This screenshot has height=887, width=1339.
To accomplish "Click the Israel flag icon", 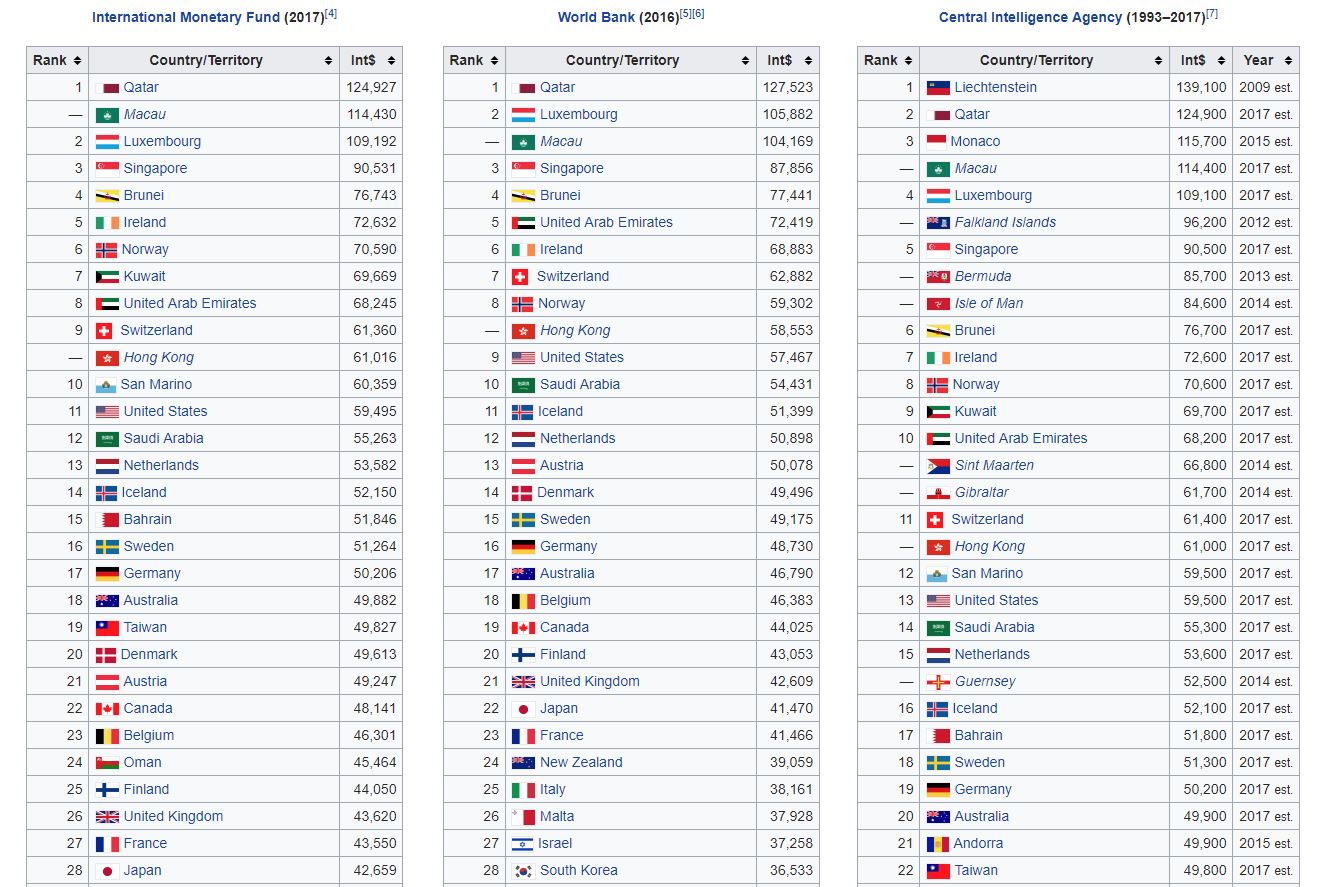I will pyautogui.click(x=522, y=844).
